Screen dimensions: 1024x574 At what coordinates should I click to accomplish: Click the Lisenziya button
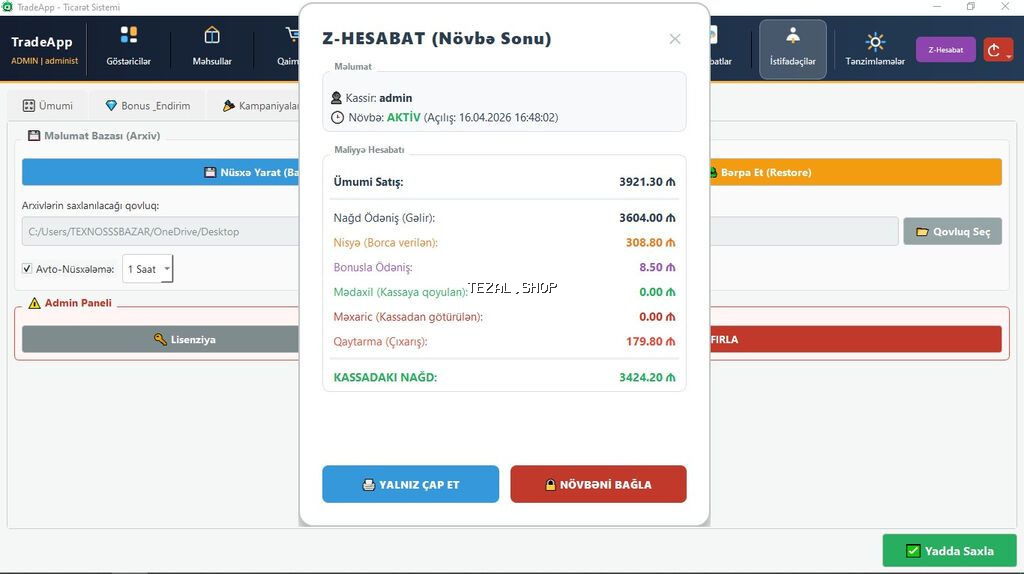tap(161, 340)
